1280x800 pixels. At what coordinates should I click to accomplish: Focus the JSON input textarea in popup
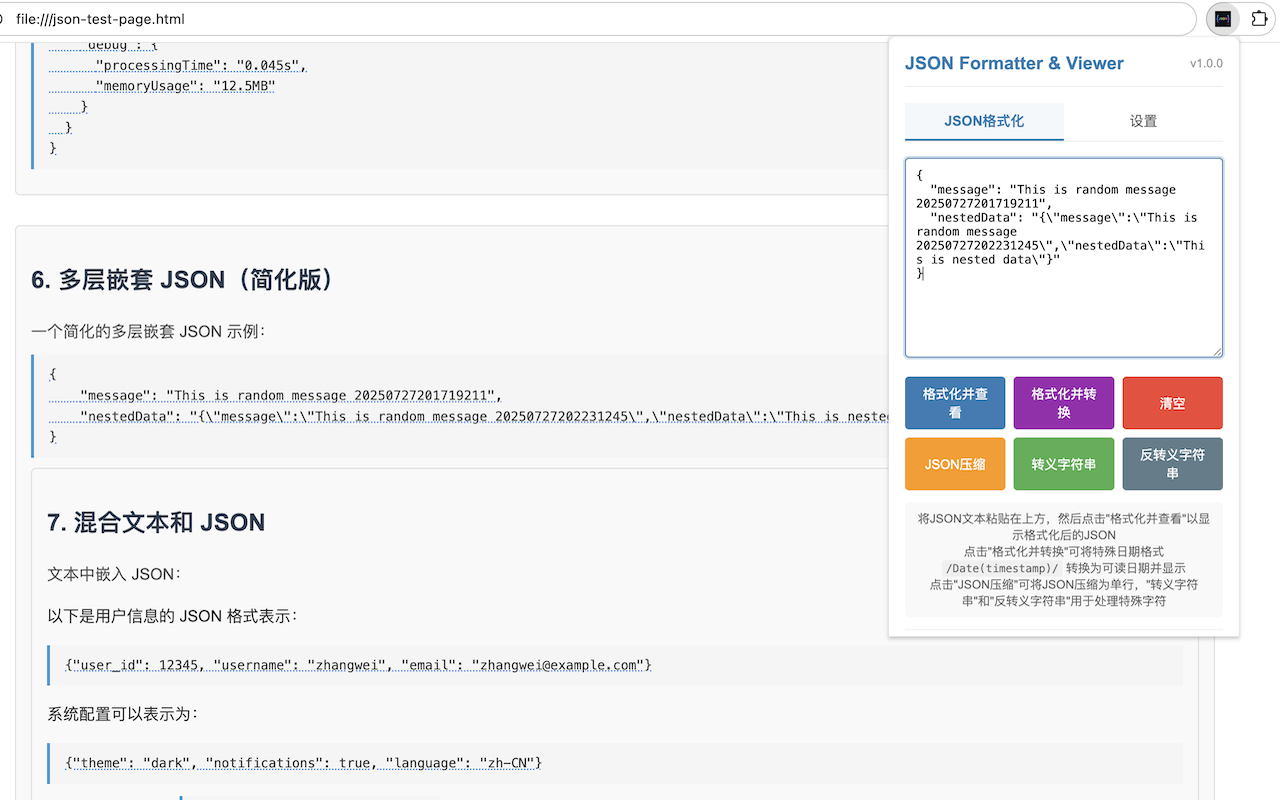[1064, 257]
